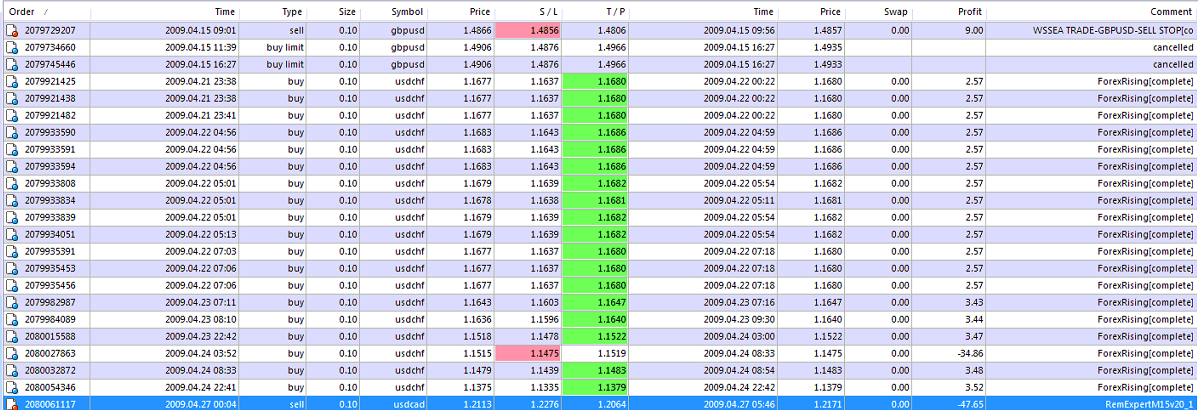The width and height of the screenshot is (1198, 410).
Task: Click the icon of order 2079745446
Action: (x=11, y=65)
